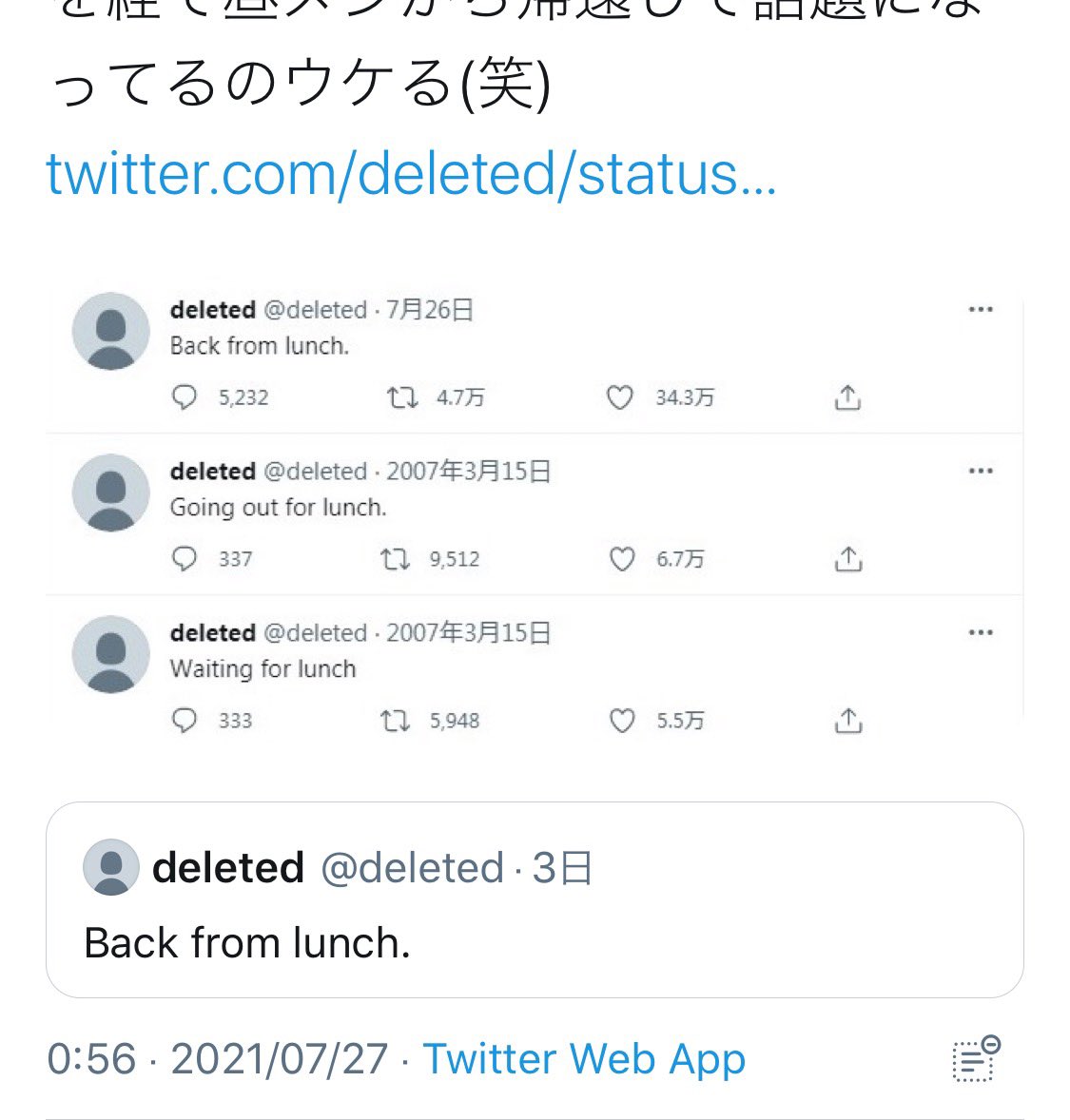This screenshot has width=1070, height=1120.
Task: Like the 'Going out for lunch' tweet
Action: 621,559
